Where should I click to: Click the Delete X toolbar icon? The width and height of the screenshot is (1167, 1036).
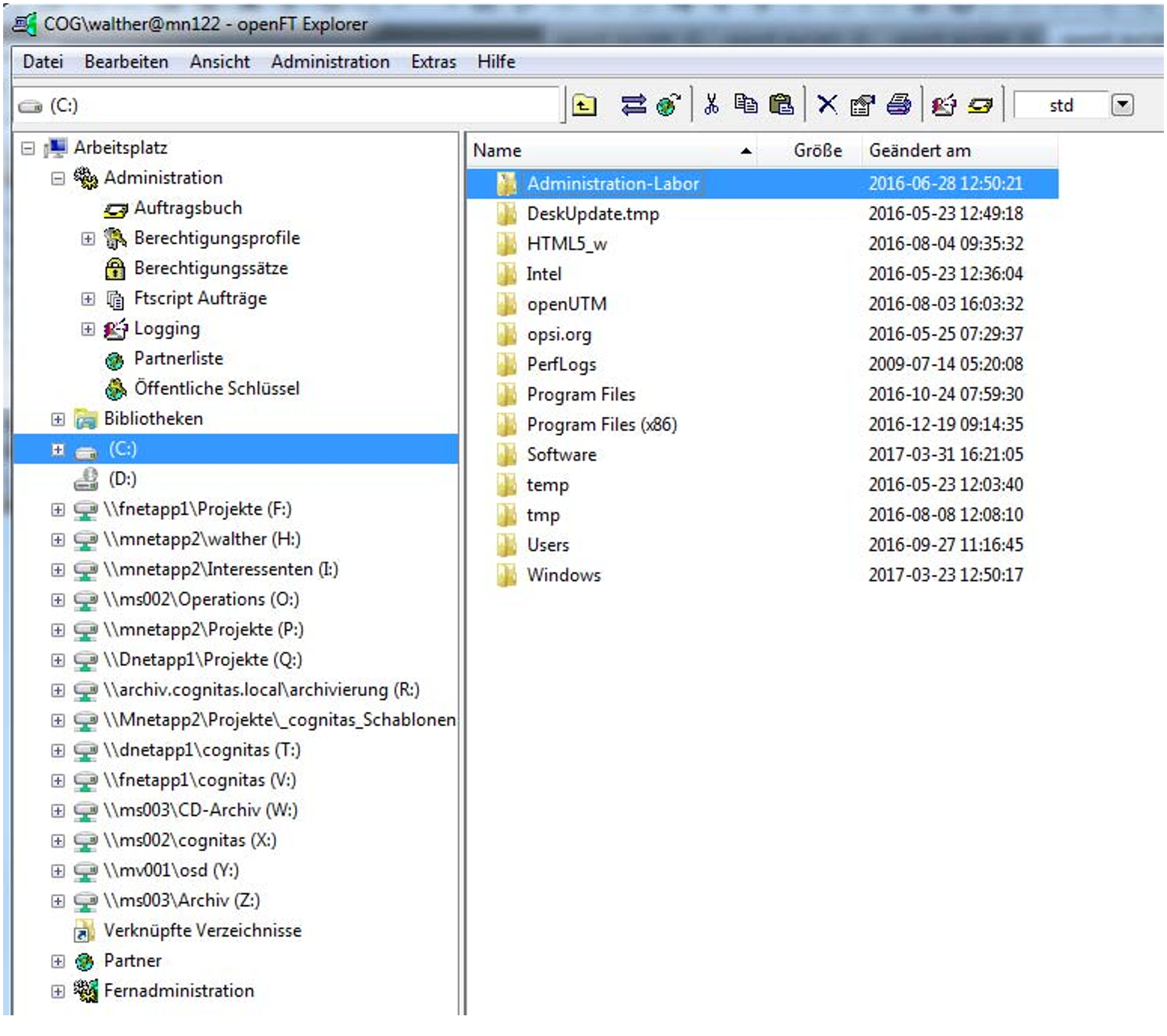827,105
